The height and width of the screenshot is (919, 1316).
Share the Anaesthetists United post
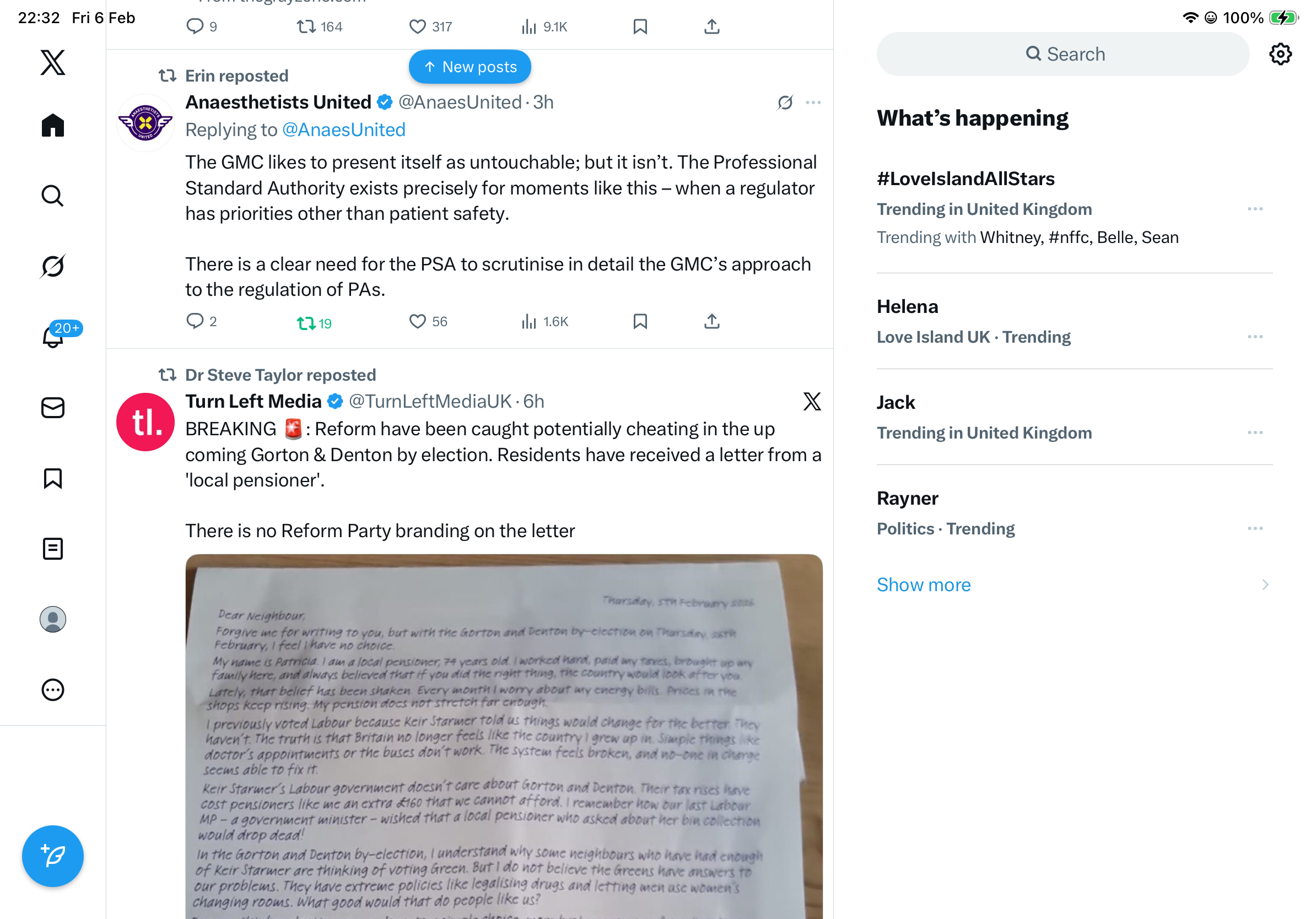click(x=711, y=321)
